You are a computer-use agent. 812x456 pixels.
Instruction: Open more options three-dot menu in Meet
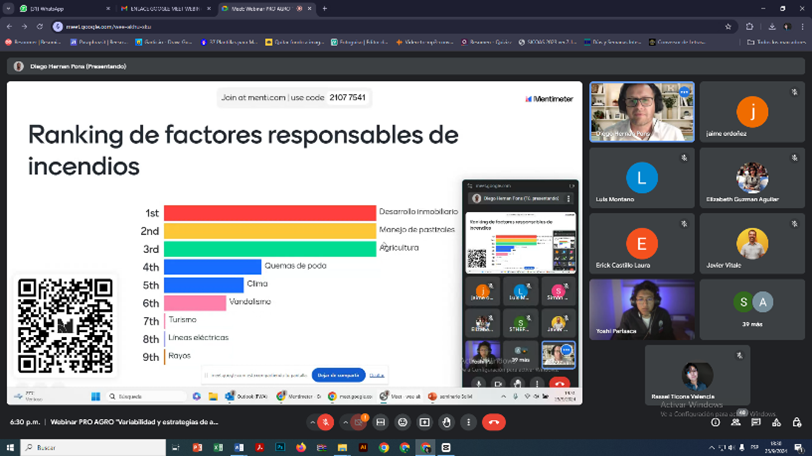[x=468, y=422]
